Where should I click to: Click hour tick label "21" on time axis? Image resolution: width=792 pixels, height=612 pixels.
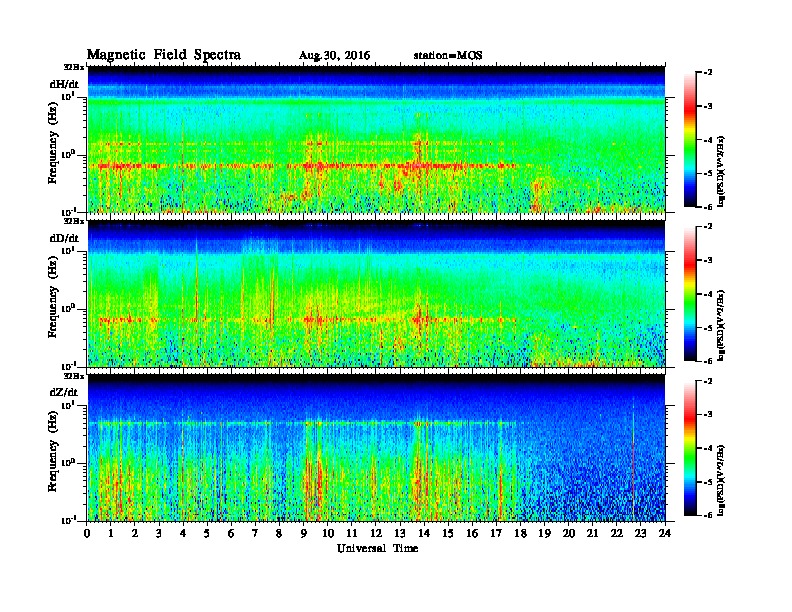click(x=593, y=534)
